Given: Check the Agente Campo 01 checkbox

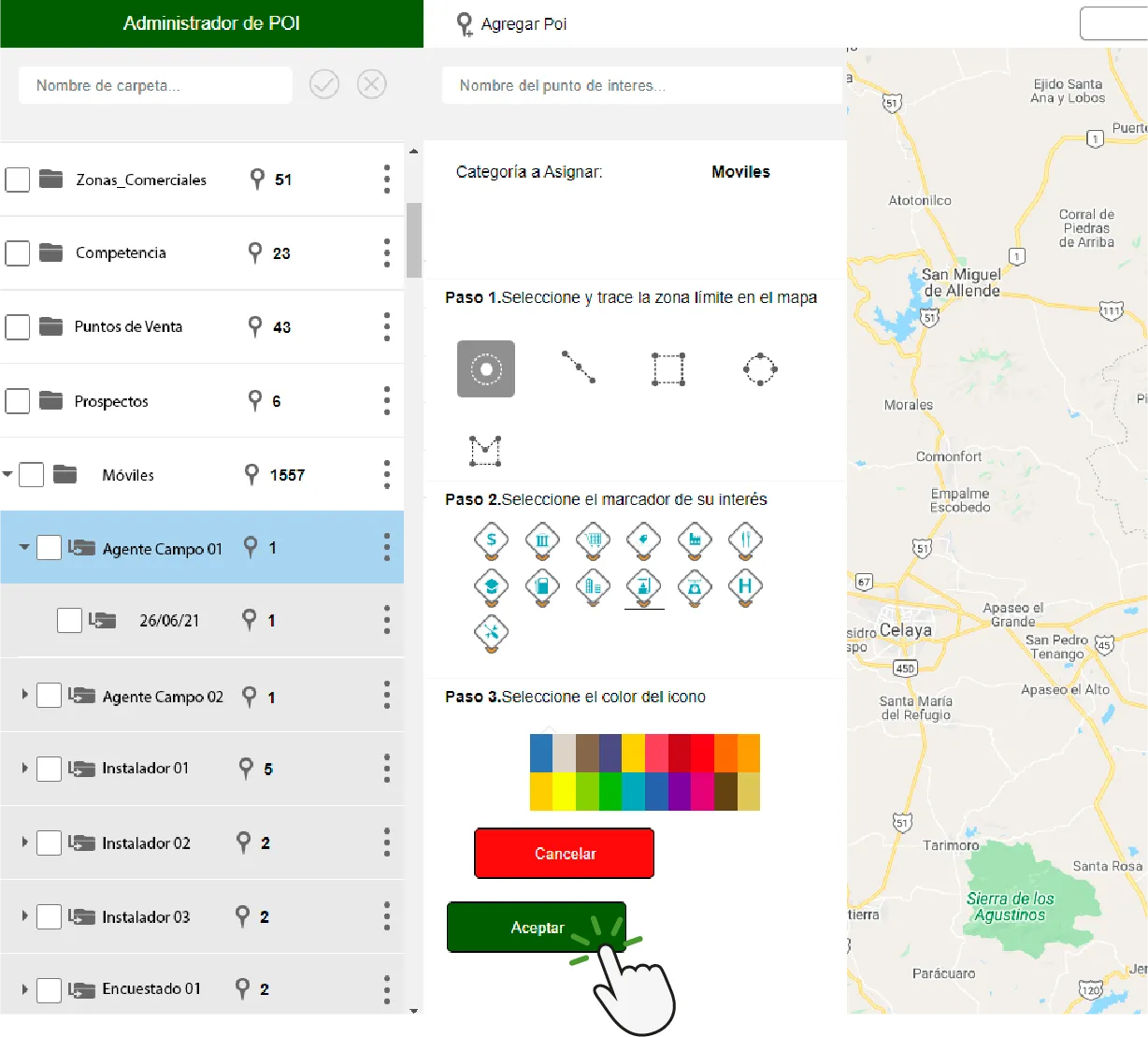Looking at the screenshot, I should [x=50, y=548].
